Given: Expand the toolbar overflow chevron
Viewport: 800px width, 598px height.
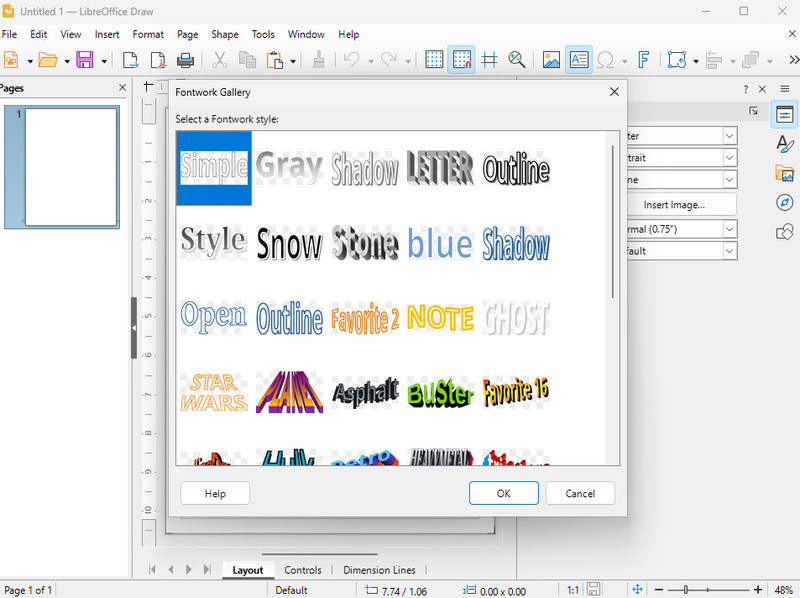Looking at the screenshot, I should 793,60.
